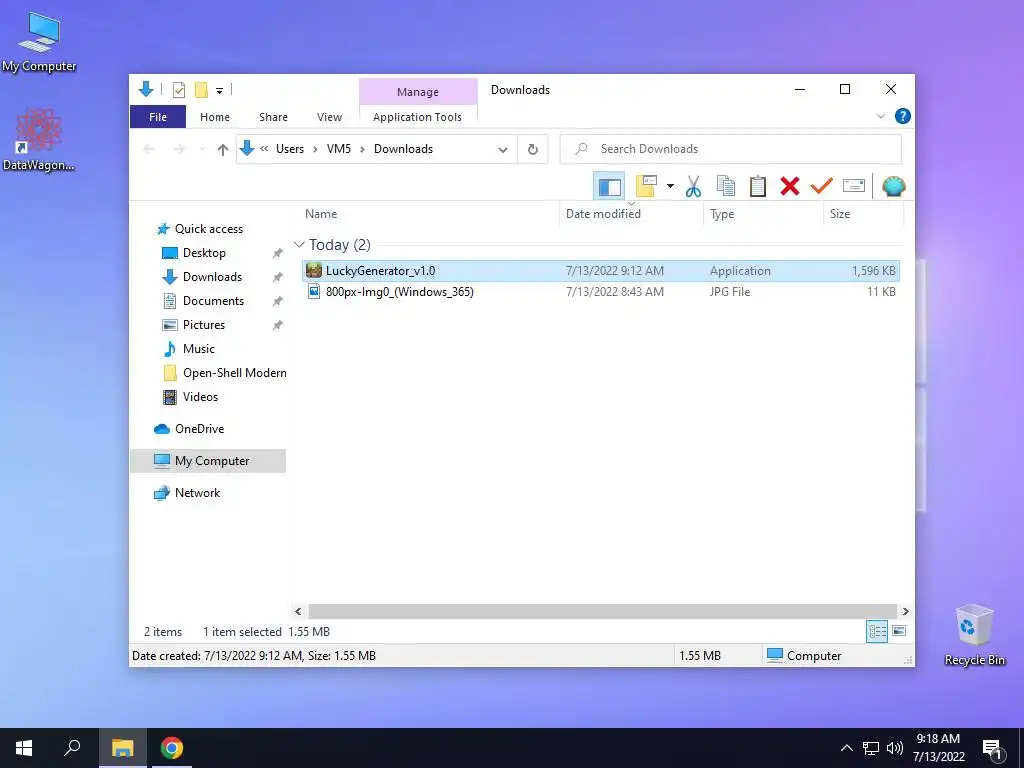Click the Back navigation arrow
This screenshot has width=1024, height=768.
click(x=149, y=150)
